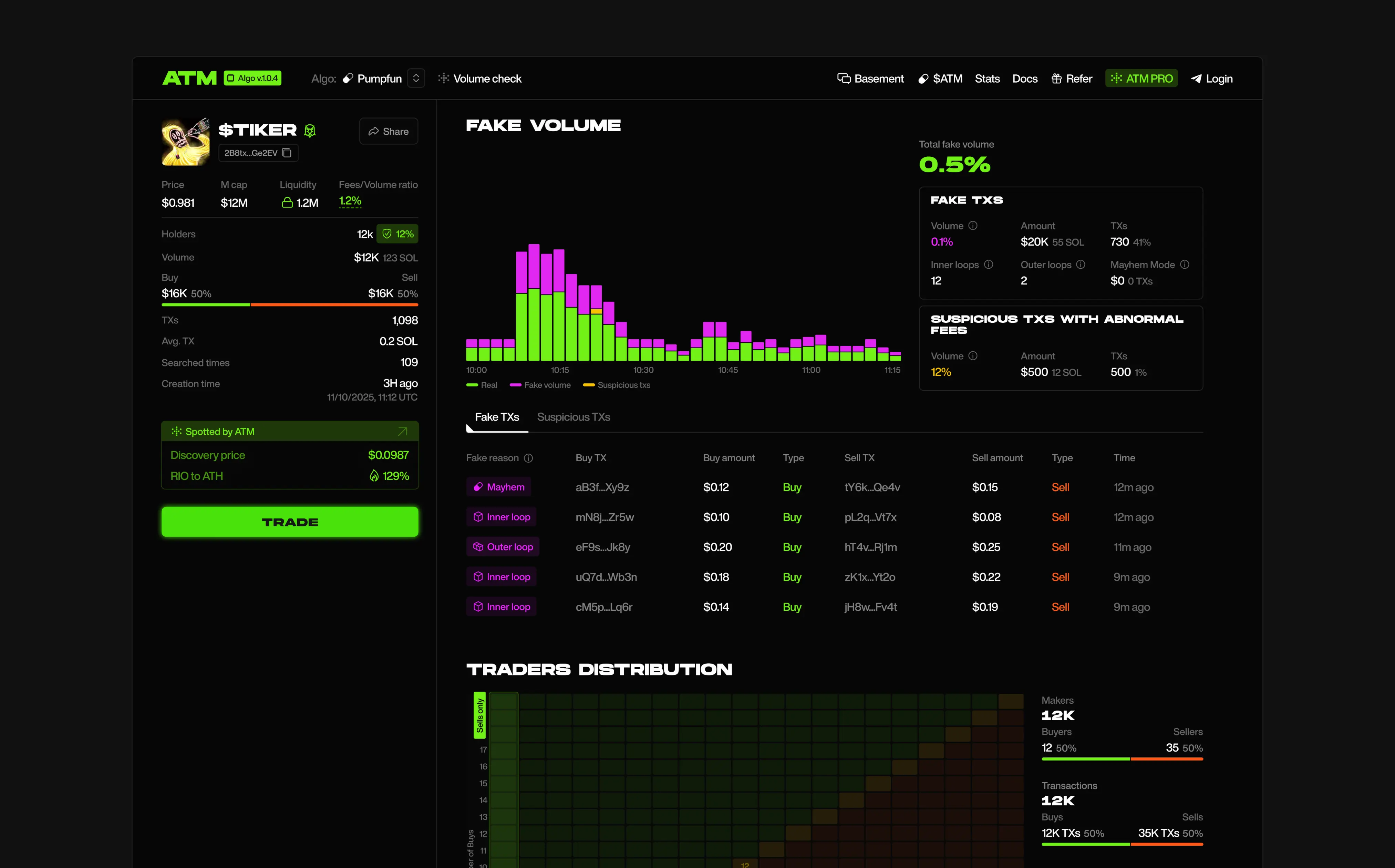Select the Fake TXs tab
1395x868 pixels.
[497, 417]
